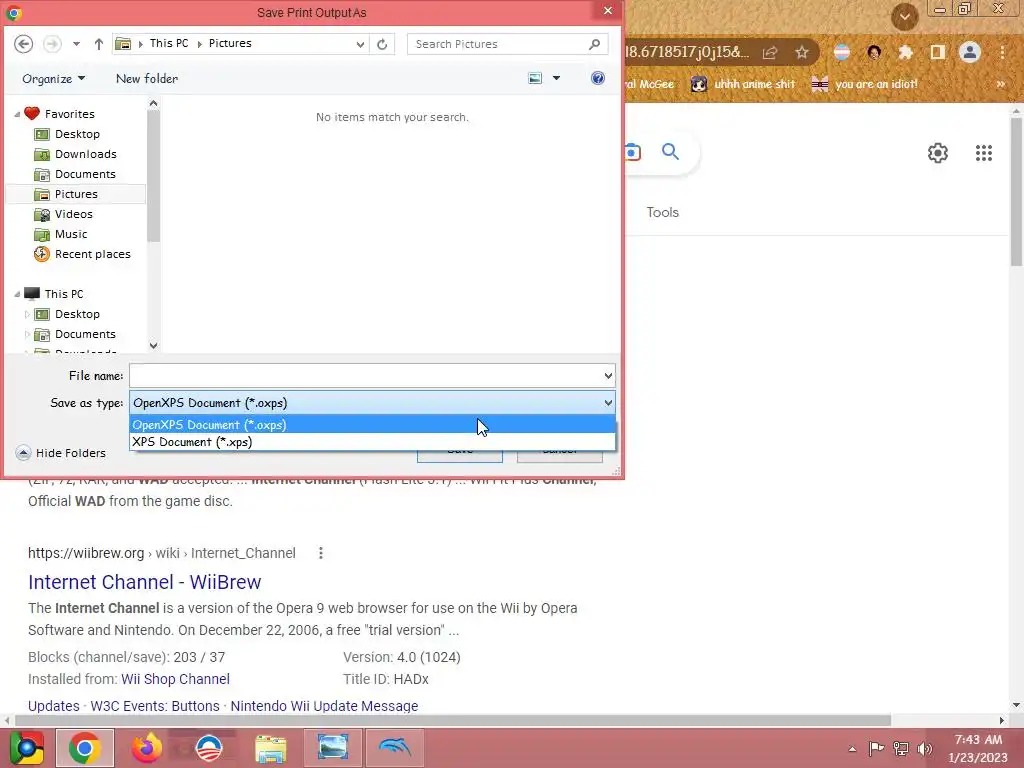Screen dimensions: 1024x768
Task: Open Google settings gear icon
Action: (938, 153)
